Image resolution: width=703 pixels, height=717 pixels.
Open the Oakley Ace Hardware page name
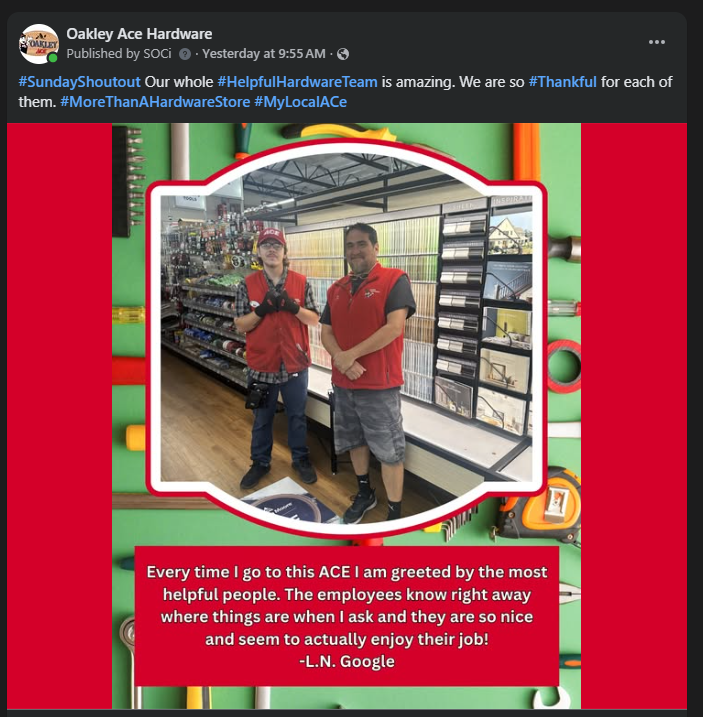[139, 33]
